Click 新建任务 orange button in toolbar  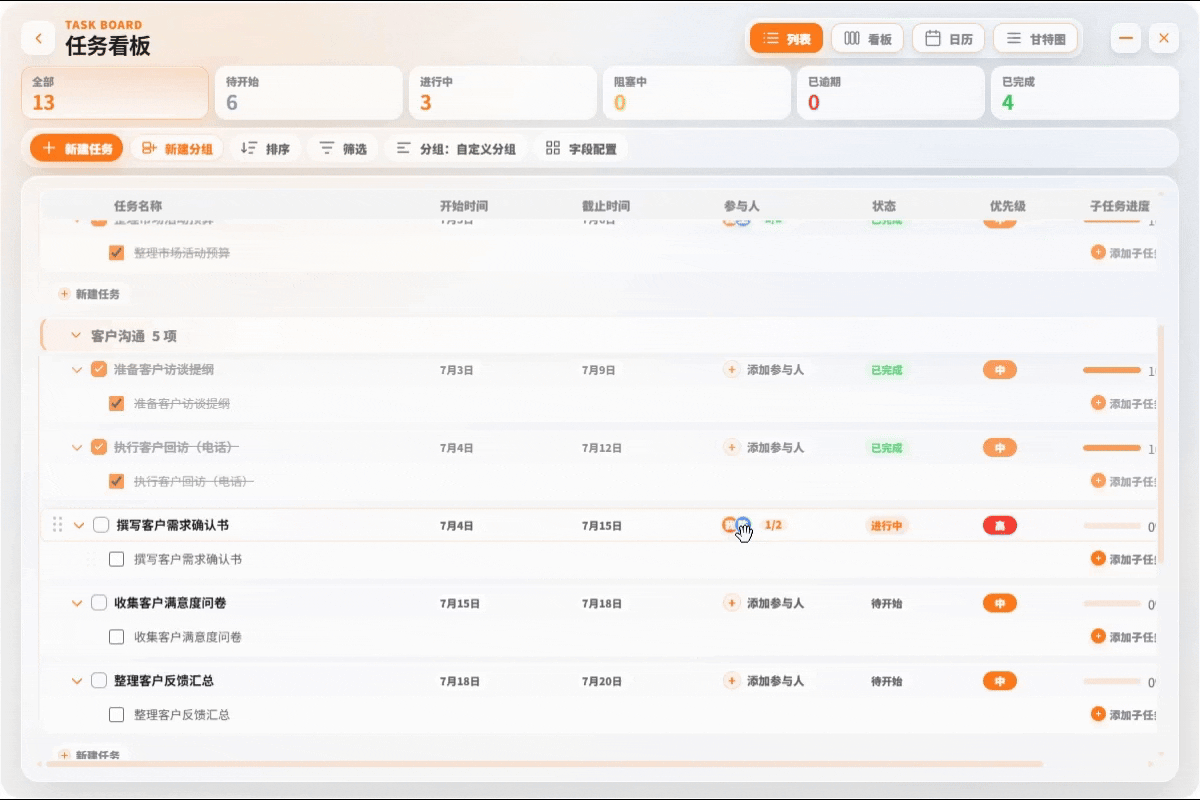[x=77, y=148]
